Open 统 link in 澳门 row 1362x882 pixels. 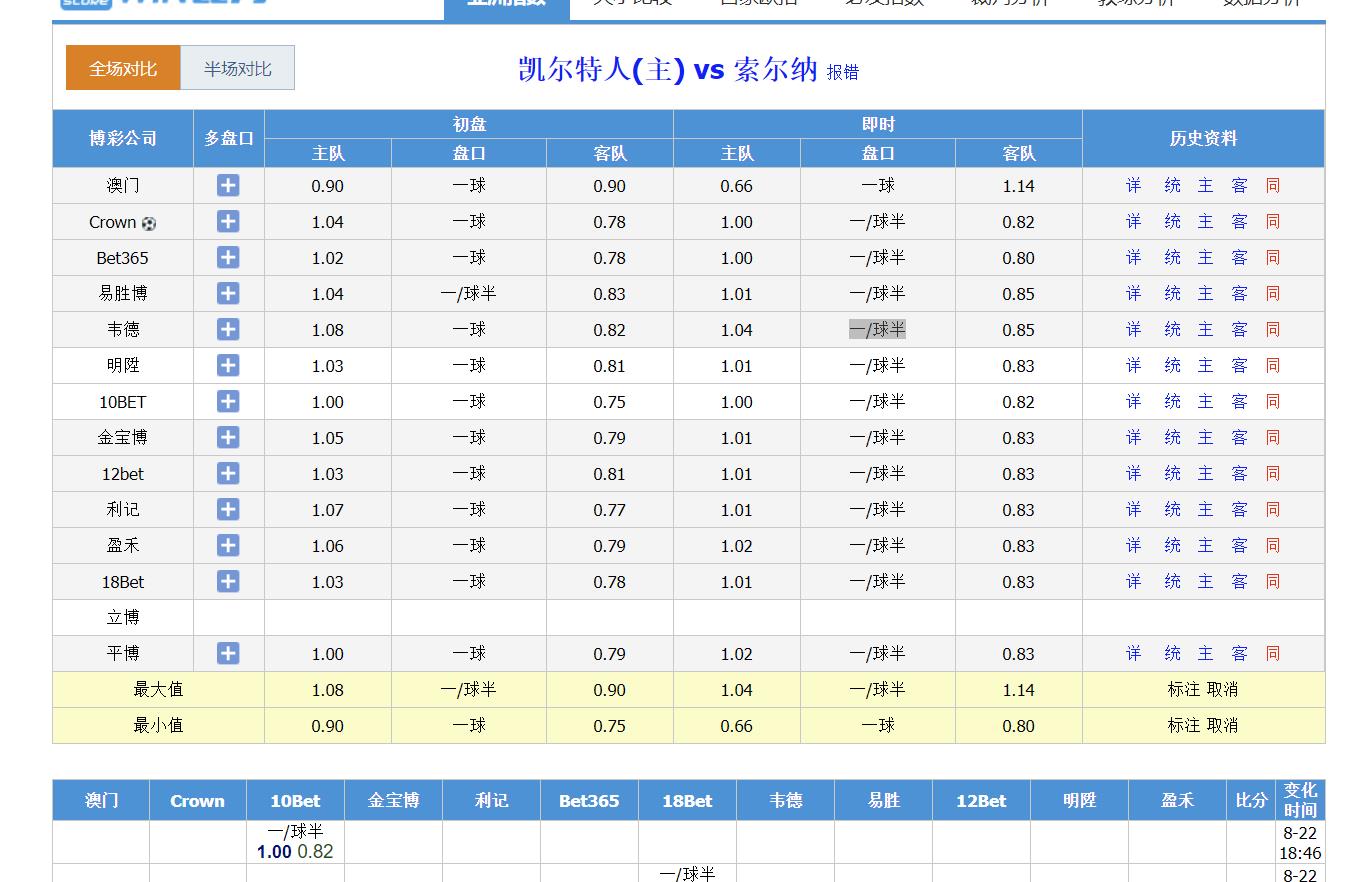(1172, 185)
